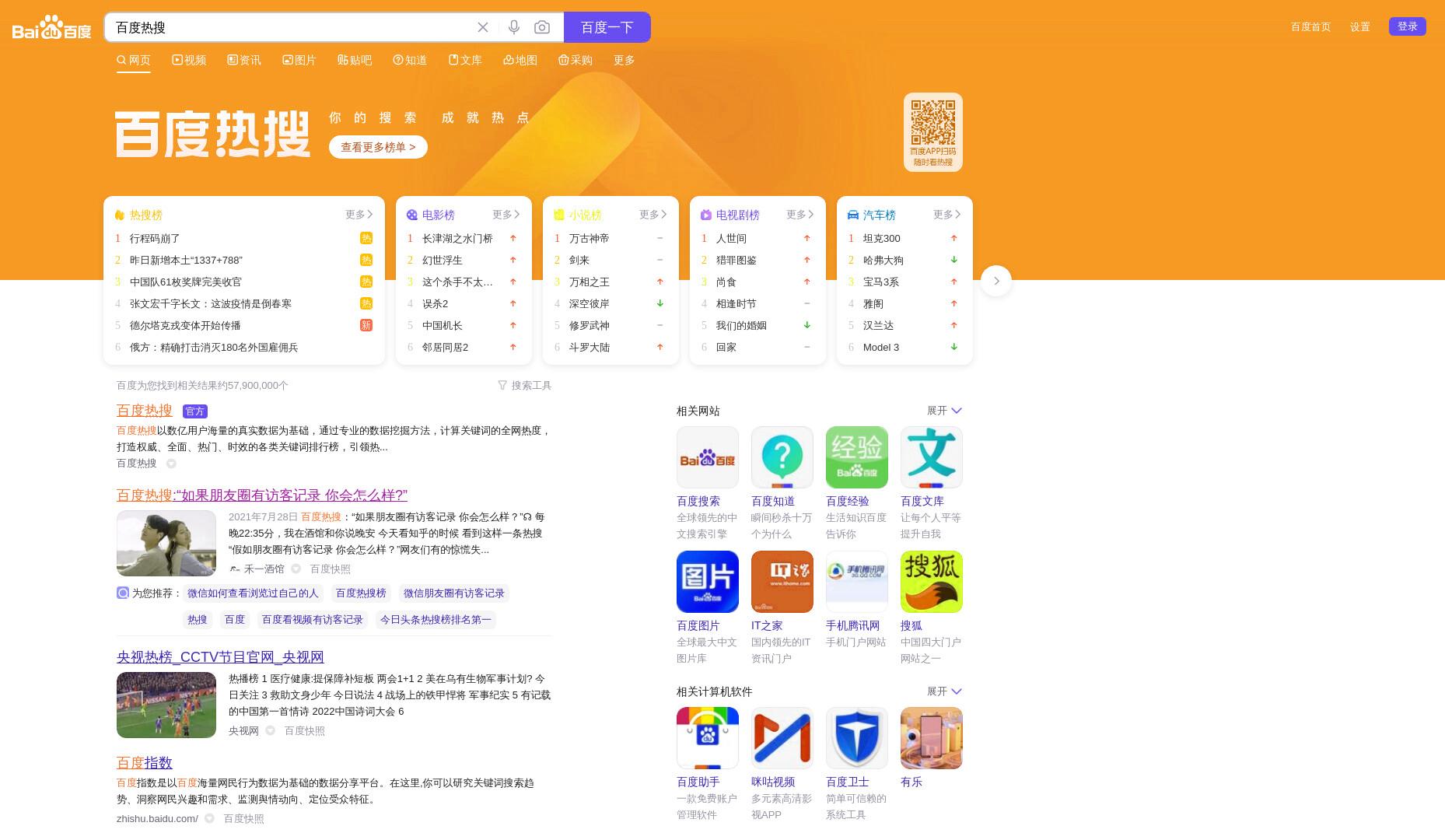Click the 微信朋友圈有访客记录 recommendation tag
Screen dimensions: 1445x840
(x=454, y=593)
